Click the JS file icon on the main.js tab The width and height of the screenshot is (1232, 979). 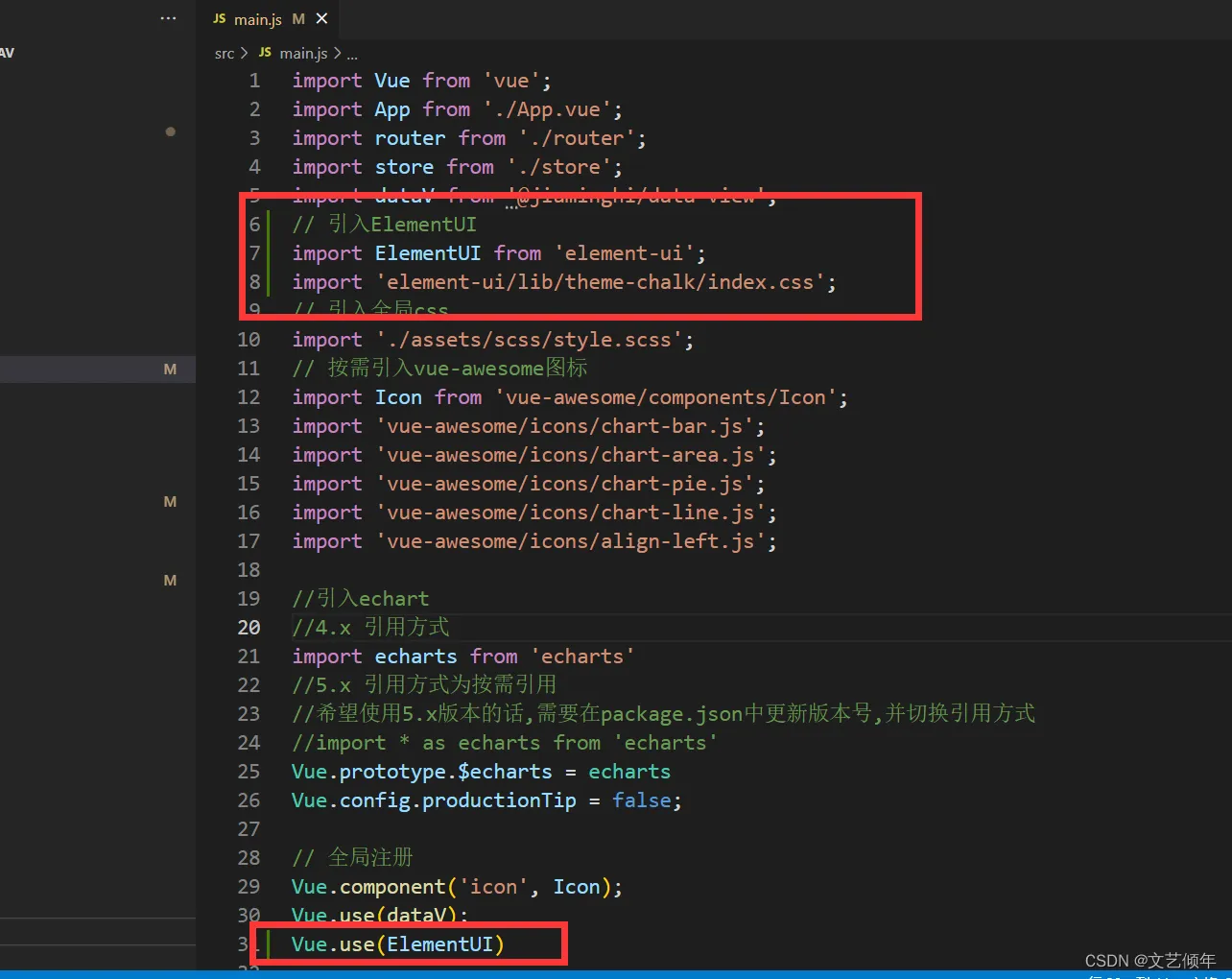pyautogui.click(x=220, y=19)
